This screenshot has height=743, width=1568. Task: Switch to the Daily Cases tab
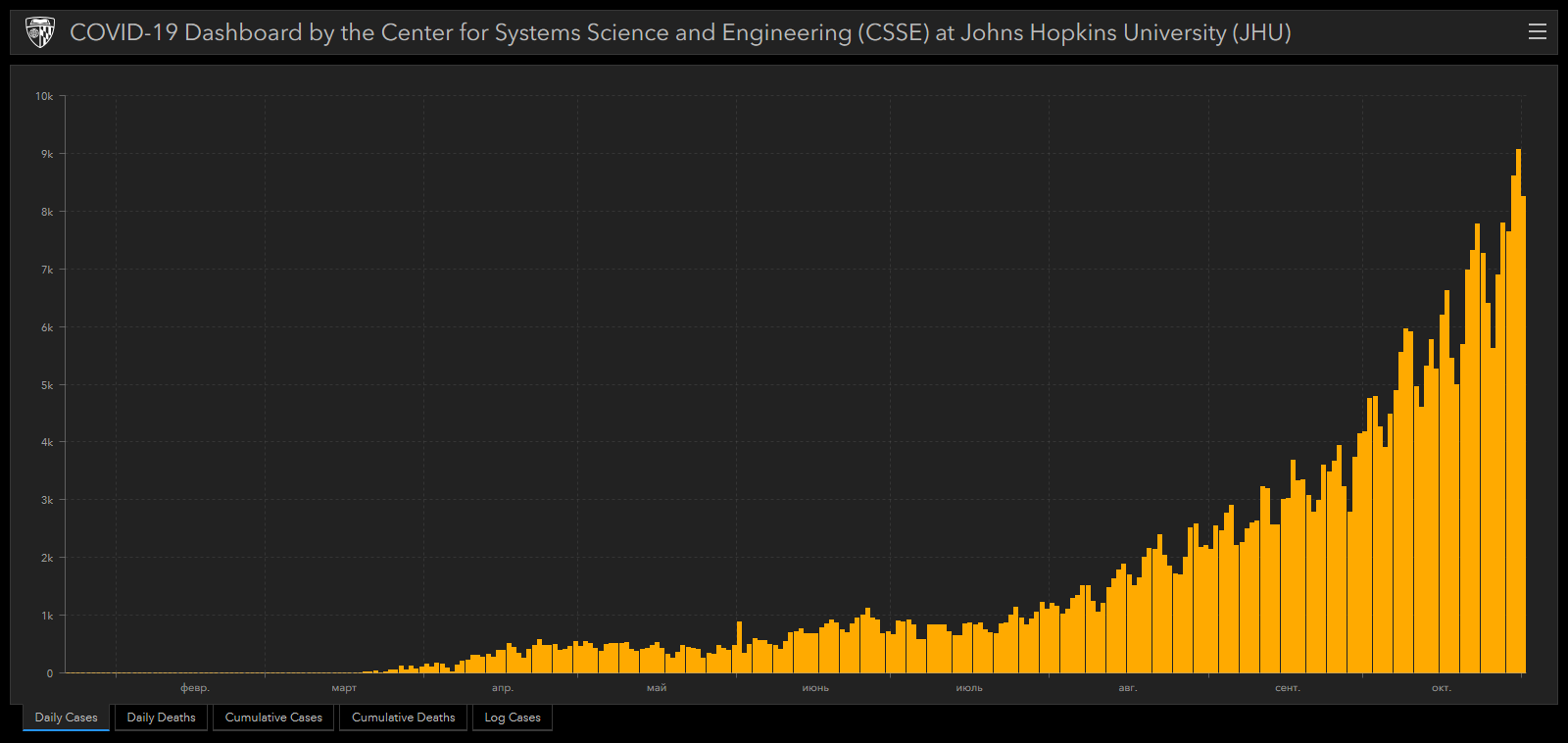tap(67, 718)
